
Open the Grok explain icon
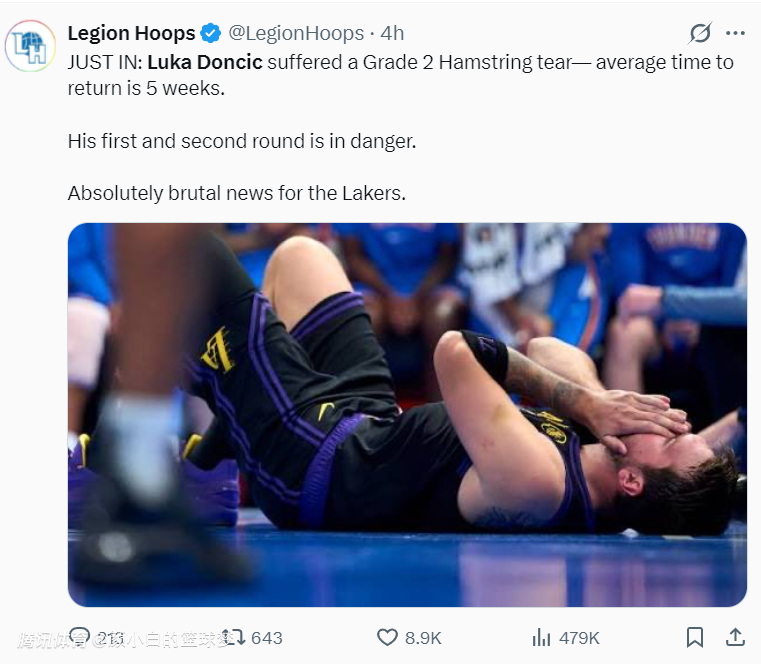click(700, 34)
